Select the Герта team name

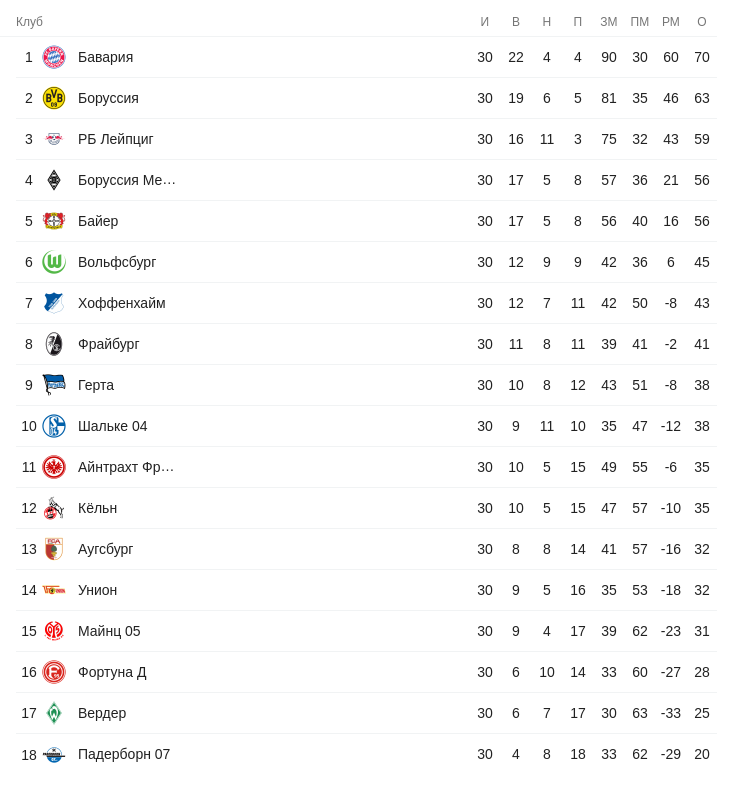coord(96,385)
